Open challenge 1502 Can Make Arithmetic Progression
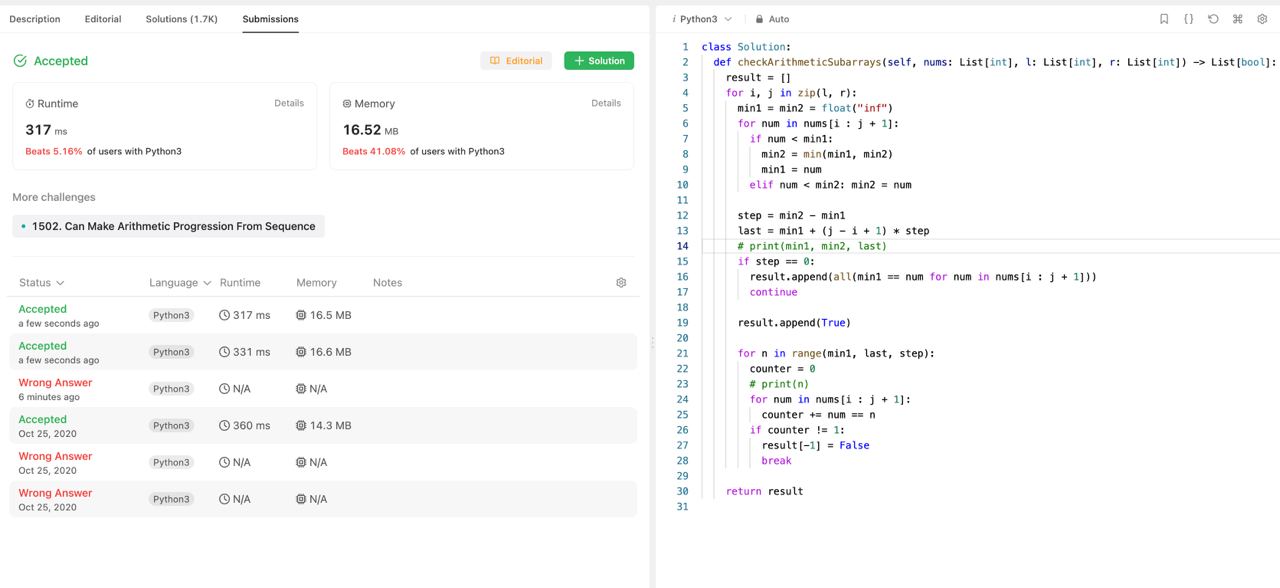1280x588 pixels. [x=168, y=226]
